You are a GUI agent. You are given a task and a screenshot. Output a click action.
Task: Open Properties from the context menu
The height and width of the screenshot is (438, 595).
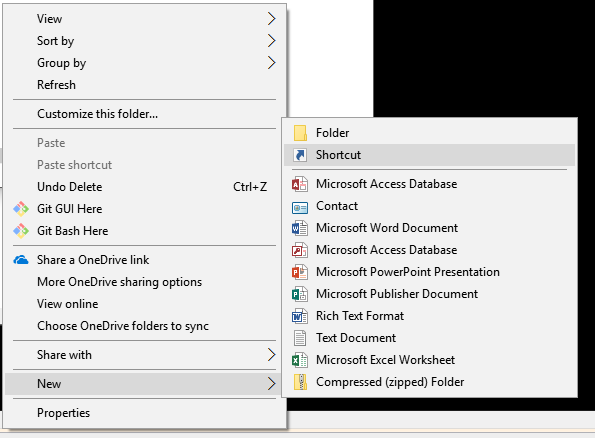[145, 413]
